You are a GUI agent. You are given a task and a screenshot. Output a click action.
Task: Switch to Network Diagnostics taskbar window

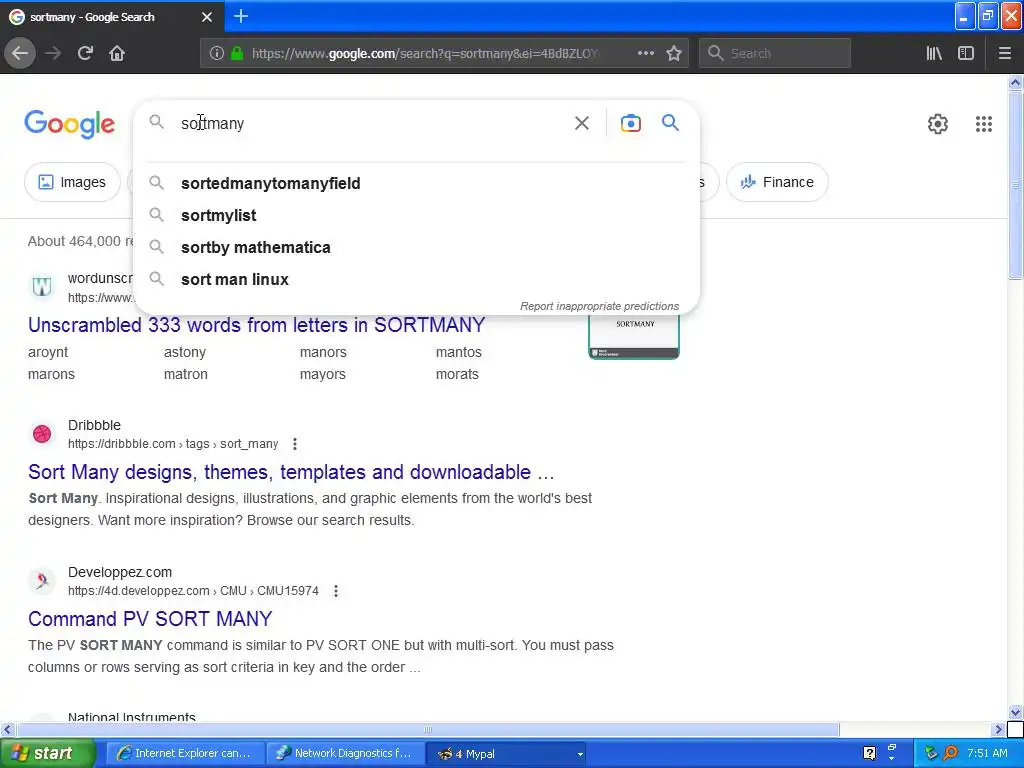tap(345, 753)
